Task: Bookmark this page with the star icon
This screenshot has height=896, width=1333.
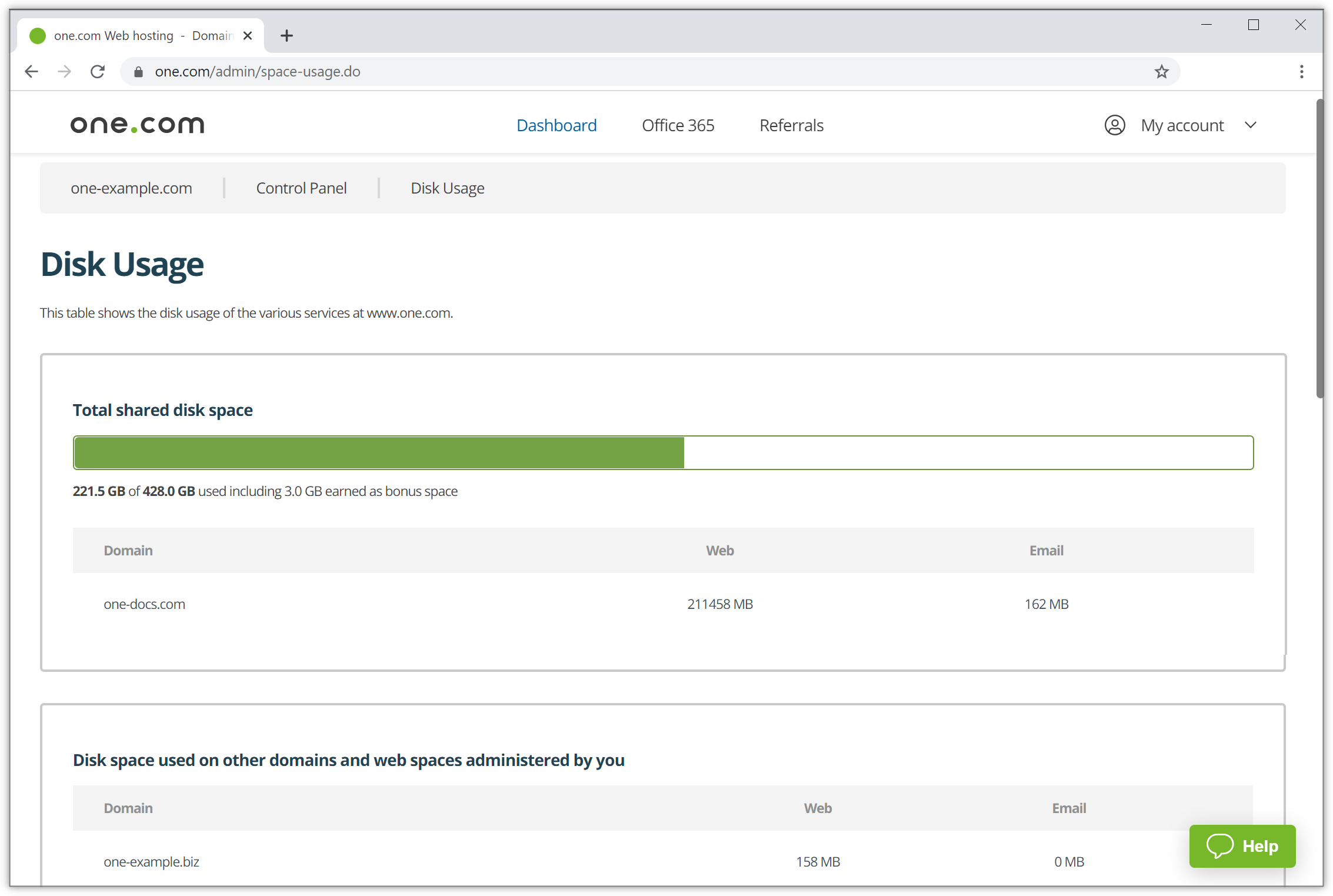Action: click(1161, 72)
